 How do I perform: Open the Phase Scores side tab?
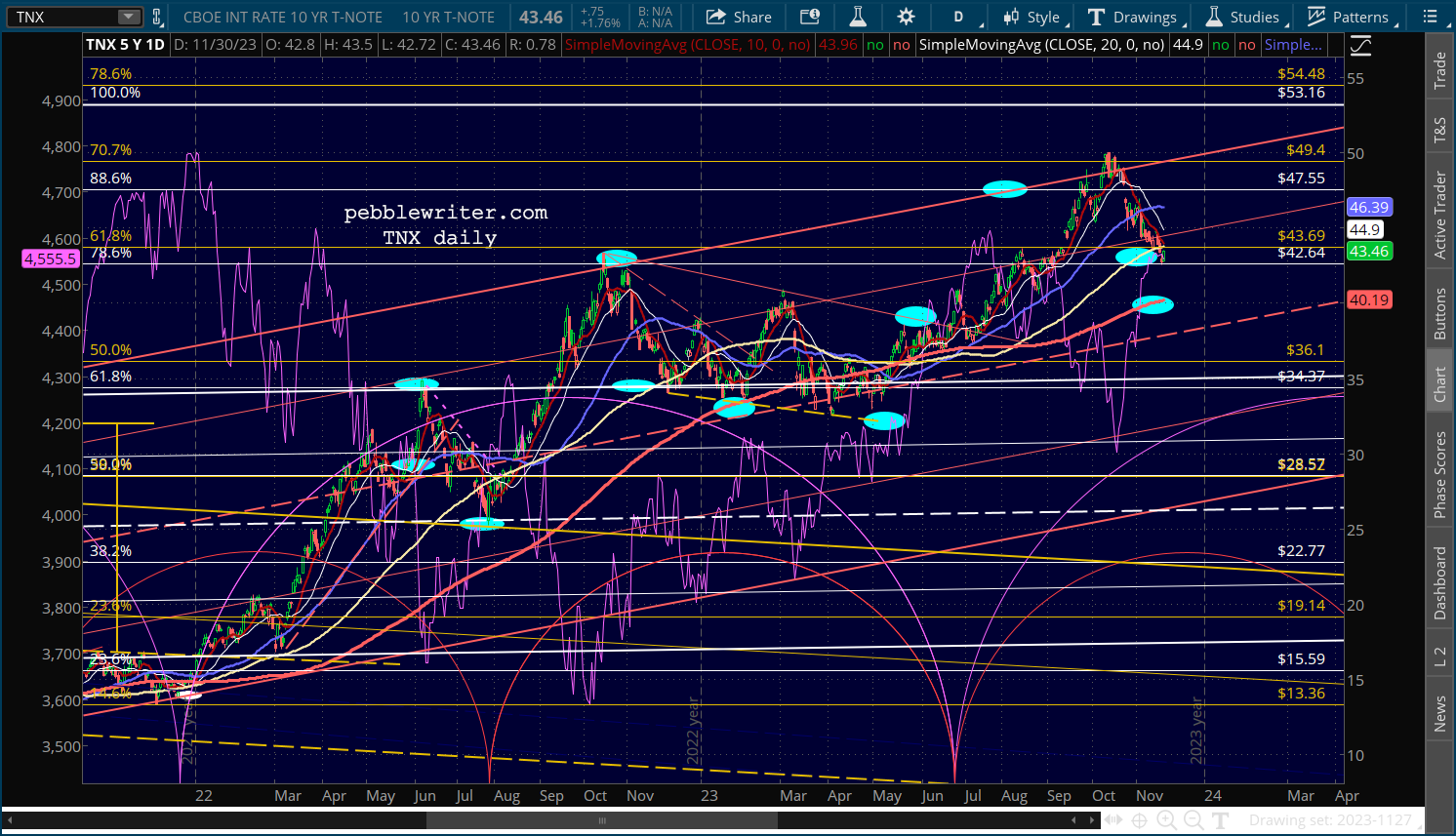1439,474
